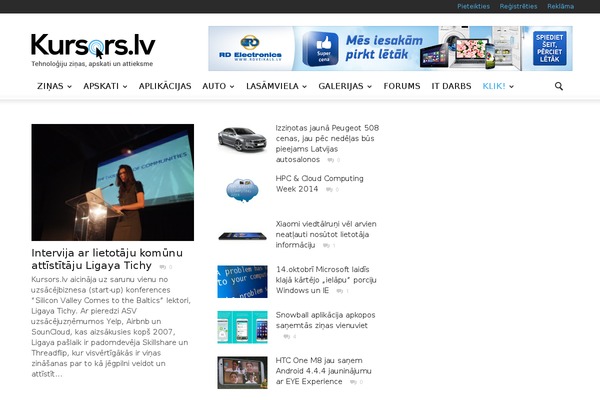Image resolution: width=600 pixels, height=400 pixels.
Task: Click the Reģistrēties link
Action: tap(518, 6)
